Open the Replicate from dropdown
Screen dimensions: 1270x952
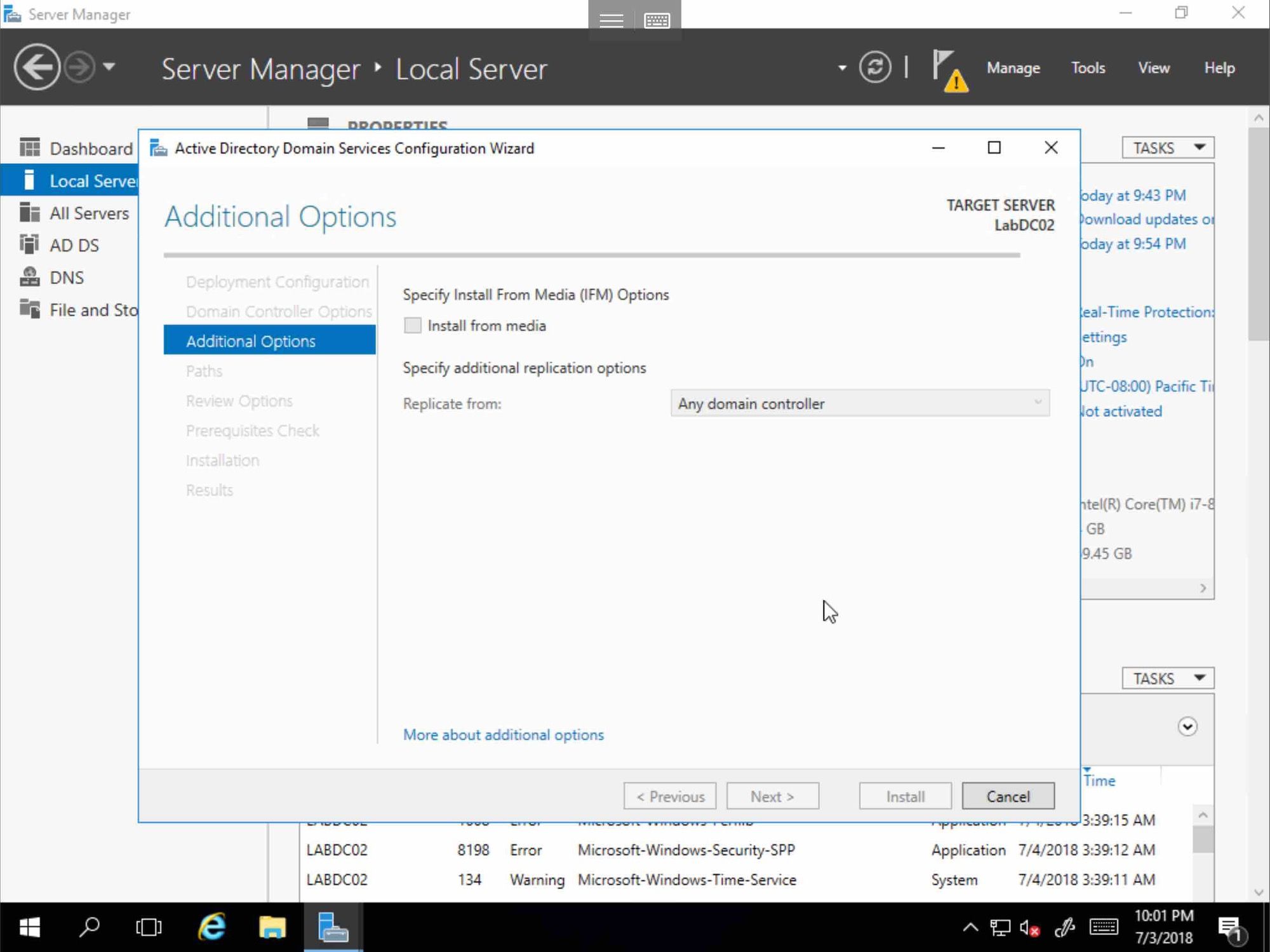(x=860, y=403)
